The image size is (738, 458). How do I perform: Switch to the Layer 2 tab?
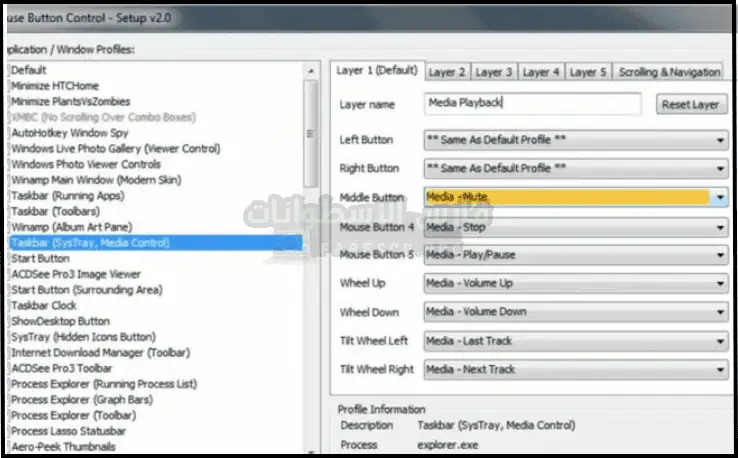[447, 72]
